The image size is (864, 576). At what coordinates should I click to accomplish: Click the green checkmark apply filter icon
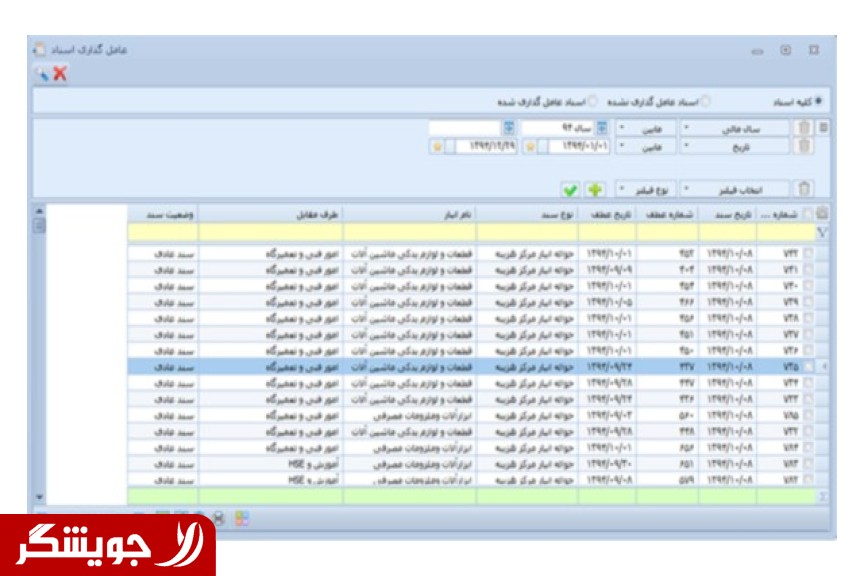570,190
